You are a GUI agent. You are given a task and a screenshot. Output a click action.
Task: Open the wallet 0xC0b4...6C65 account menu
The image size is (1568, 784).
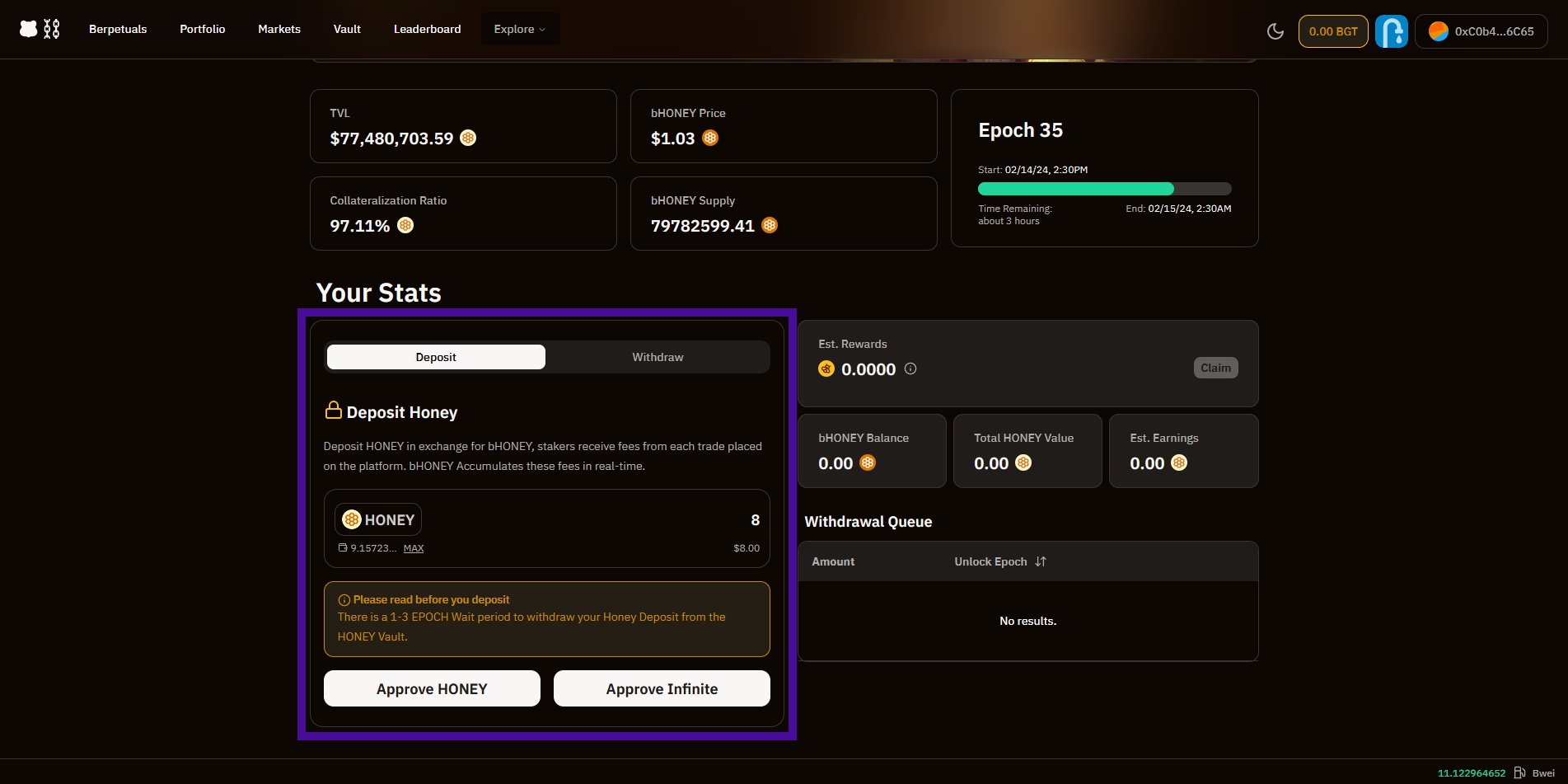pyautogui.click(x=1481, y=31)
